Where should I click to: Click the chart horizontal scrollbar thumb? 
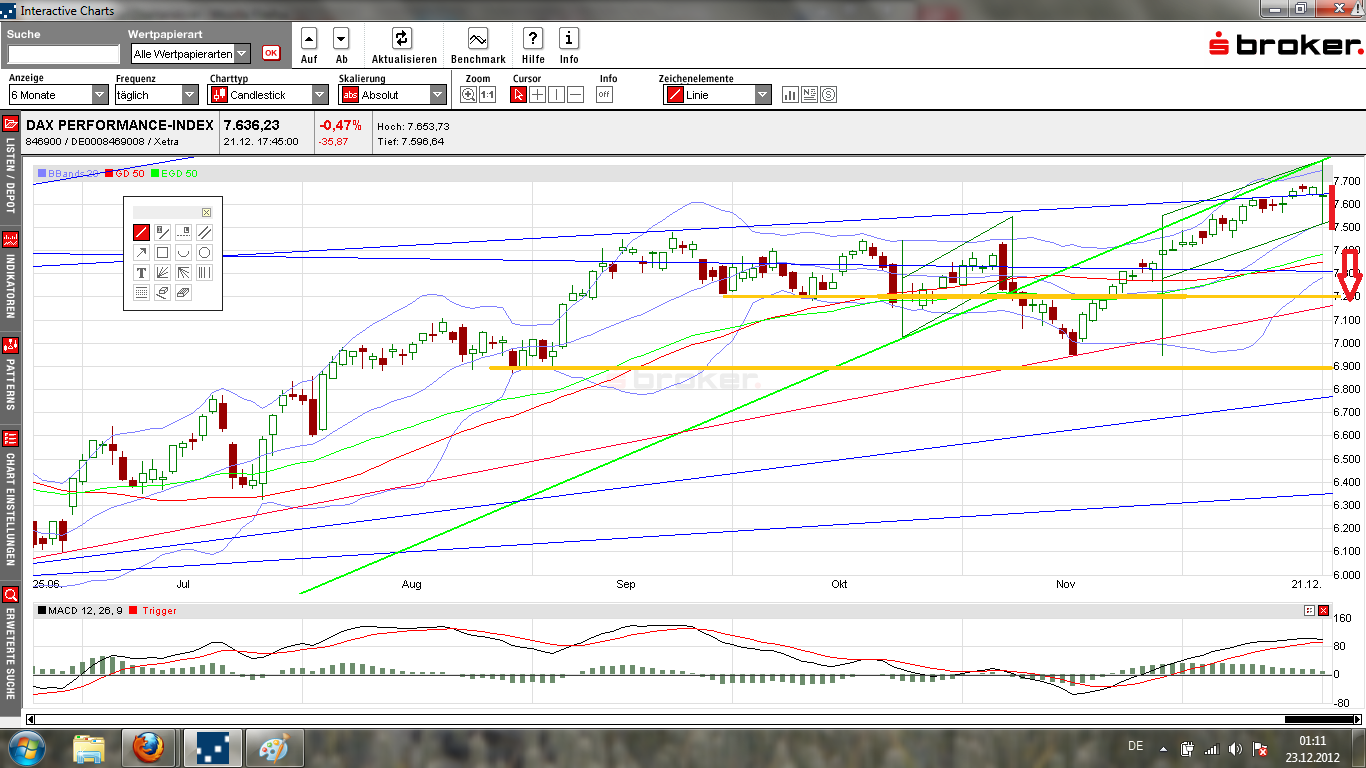click(x=1318, y=719)
